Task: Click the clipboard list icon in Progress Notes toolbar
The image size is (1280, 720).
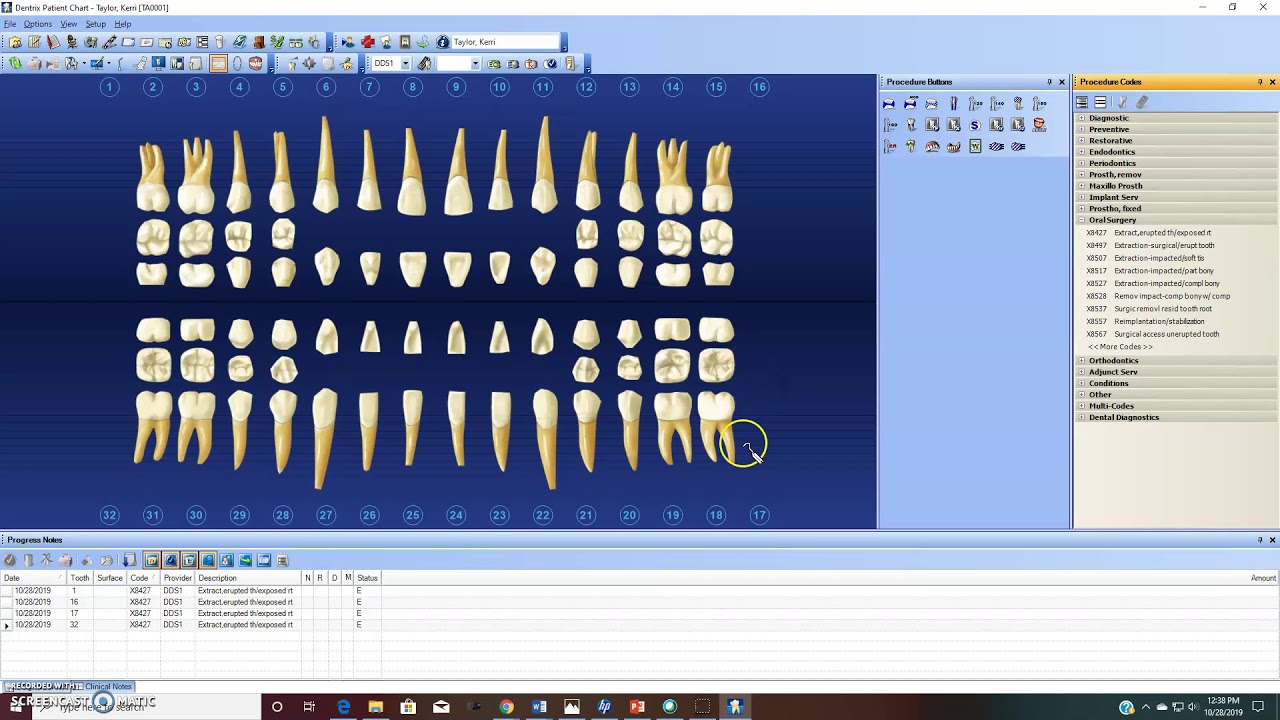Action: click(282, 560)
